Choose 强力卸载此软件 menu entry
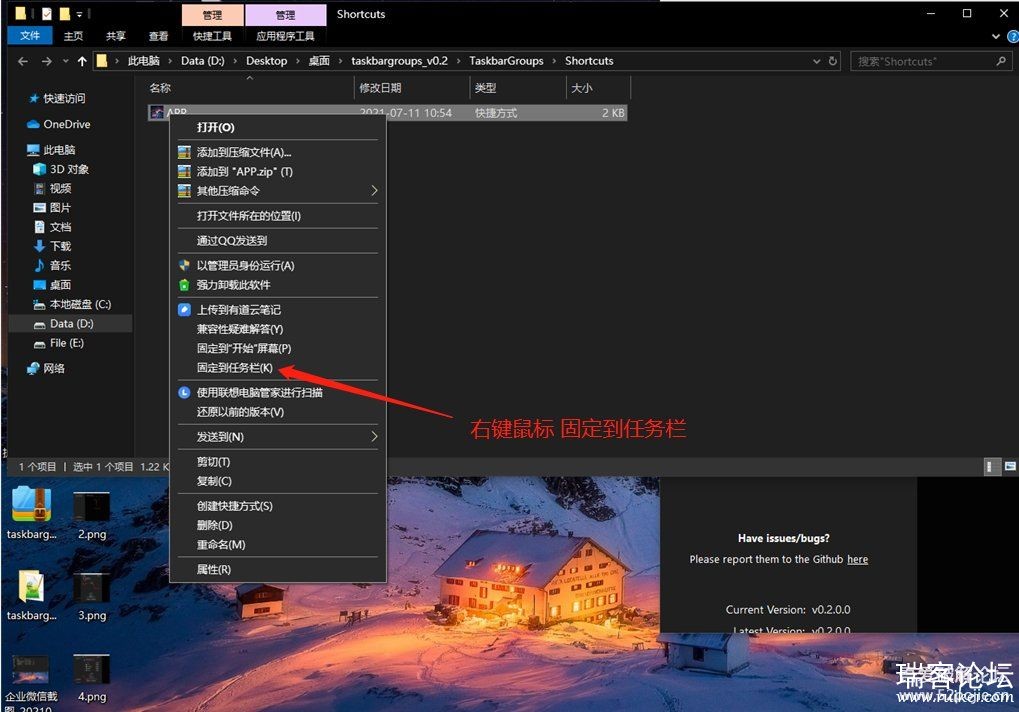Image resolution: width=1019 pixels, height=712 pixels. click(277, 285)
